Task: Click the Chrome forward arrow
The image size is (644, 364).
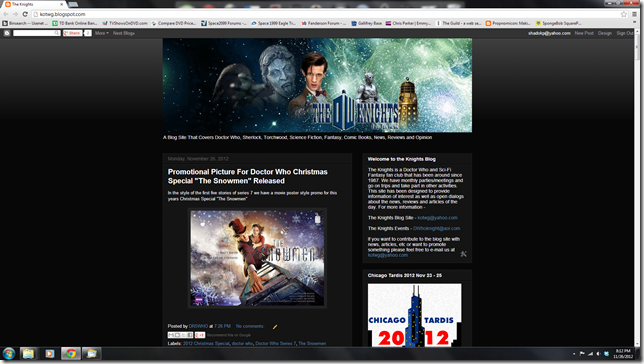Action: (x=16, y=14)
